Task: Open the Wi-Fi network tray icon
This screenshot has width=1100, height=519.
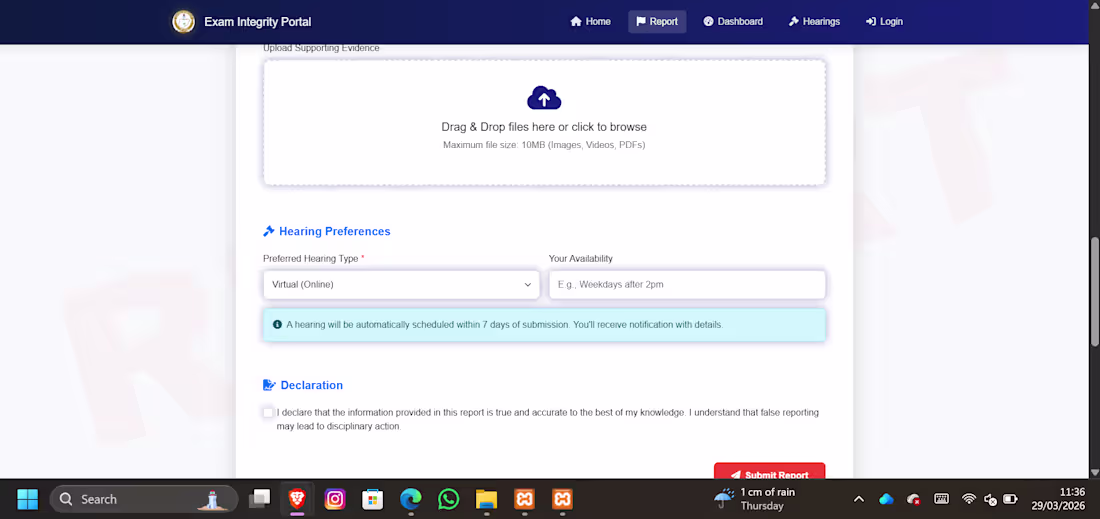Action: tap(969, 499)
